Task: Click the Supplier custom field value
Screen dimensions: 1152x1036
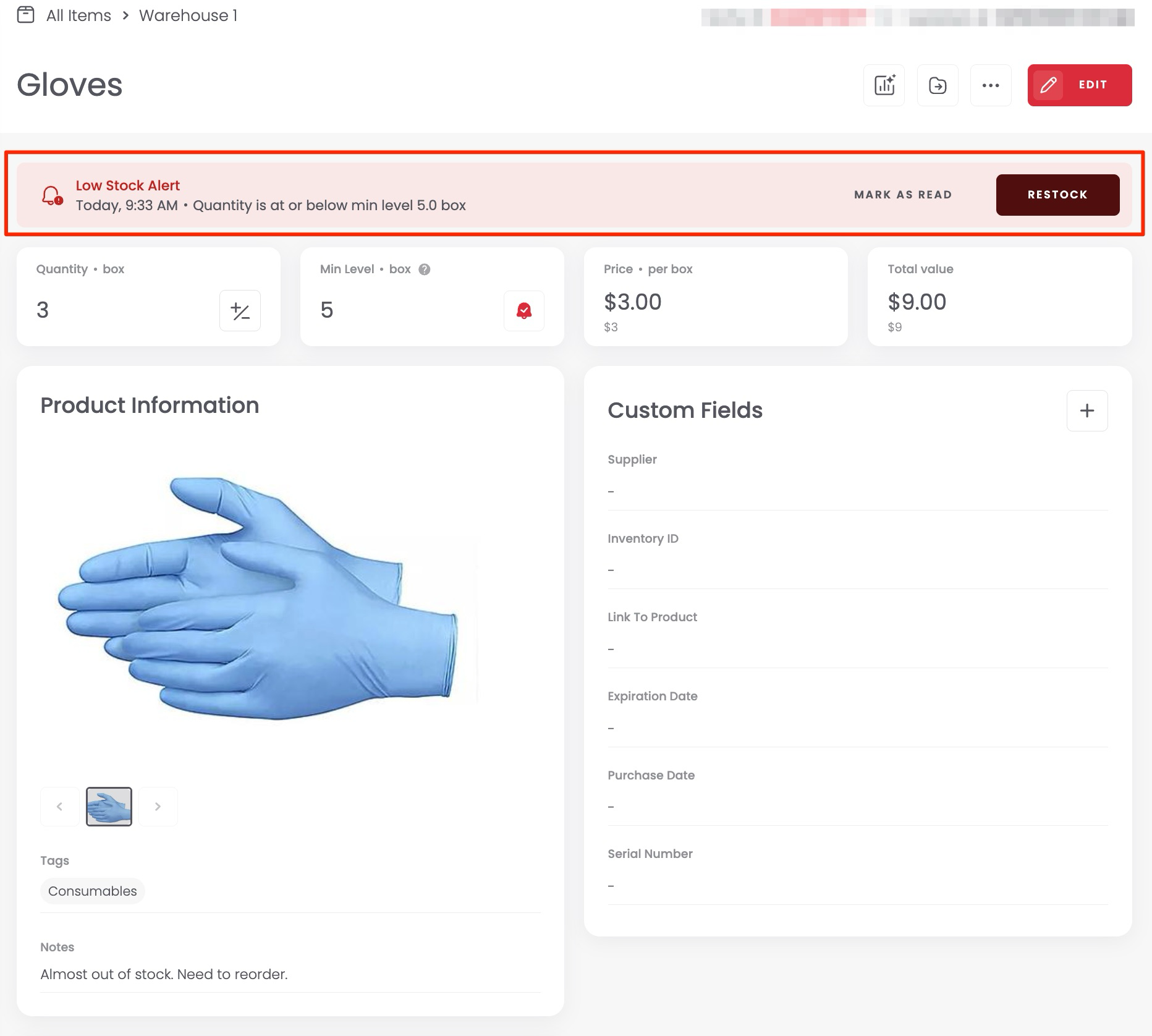Action: [x=611, y=491]
